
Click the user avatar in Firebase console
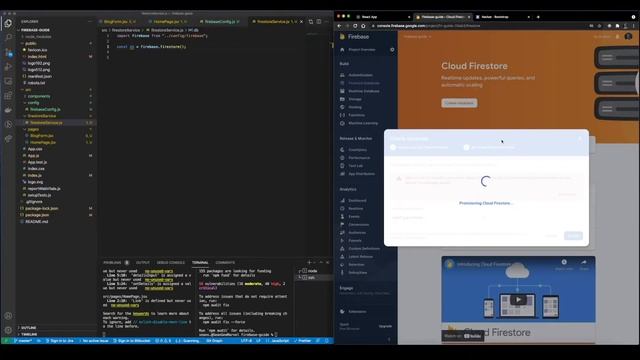coord(629,37)
